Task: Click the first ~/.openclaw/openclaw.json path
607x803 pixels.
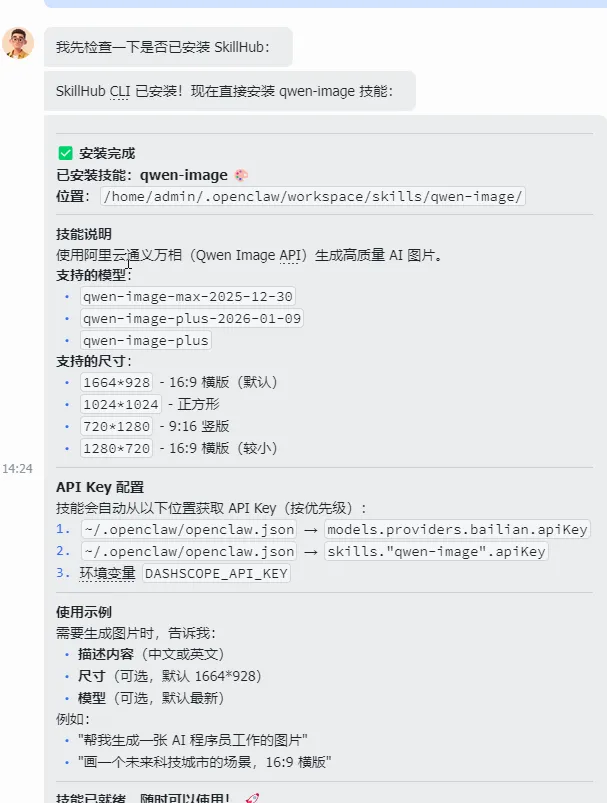Action: coord(188,530)
